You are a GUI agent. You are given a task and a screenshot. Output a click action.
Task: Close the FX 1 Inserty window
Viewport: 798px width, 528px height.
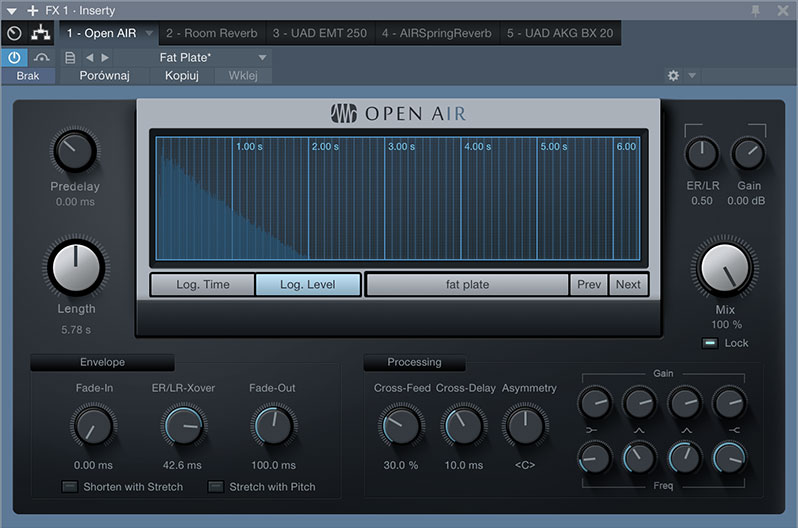tap(783, 10)
